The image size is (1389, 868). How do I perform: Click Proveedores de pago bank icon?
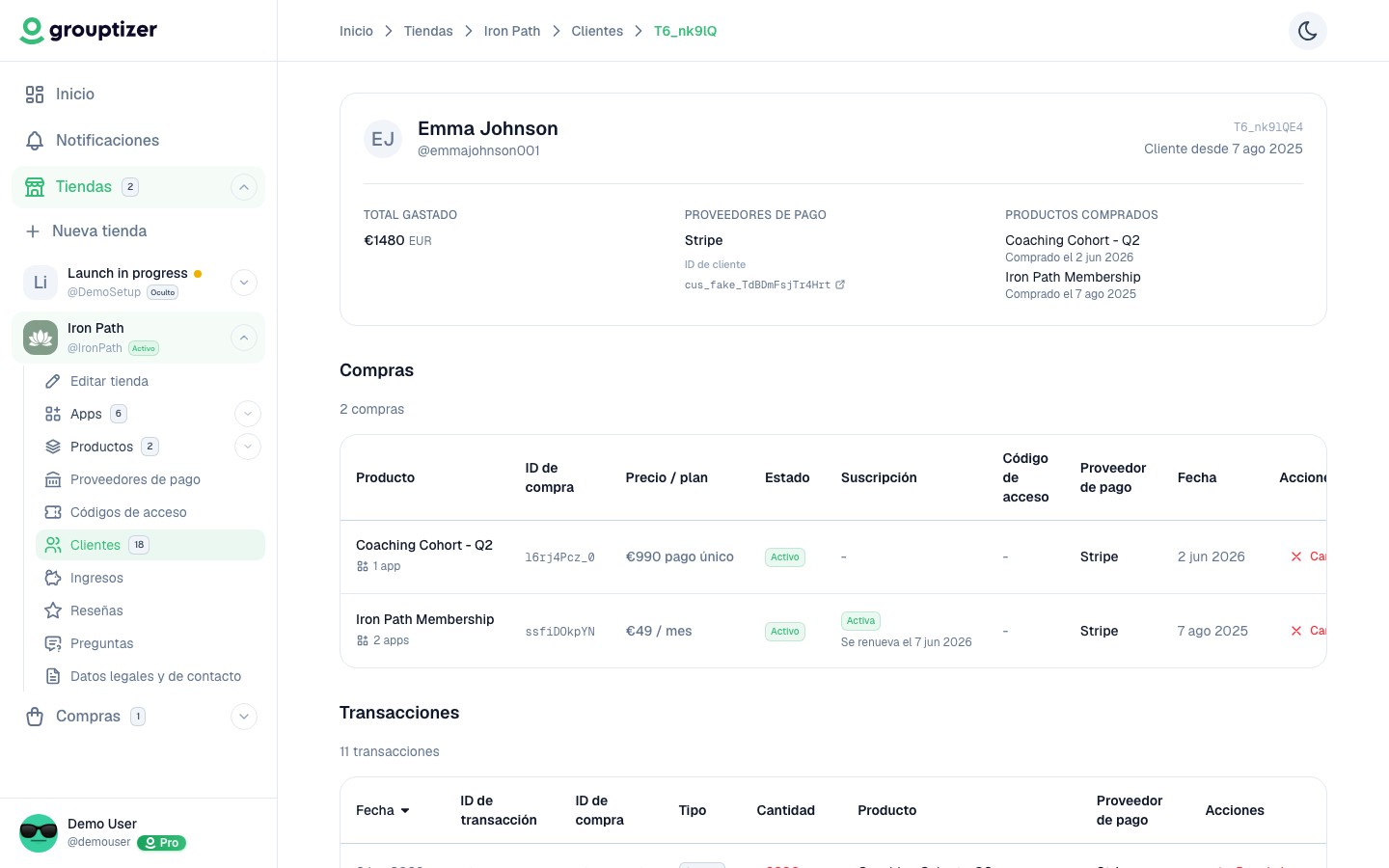[x=53, y=479]
